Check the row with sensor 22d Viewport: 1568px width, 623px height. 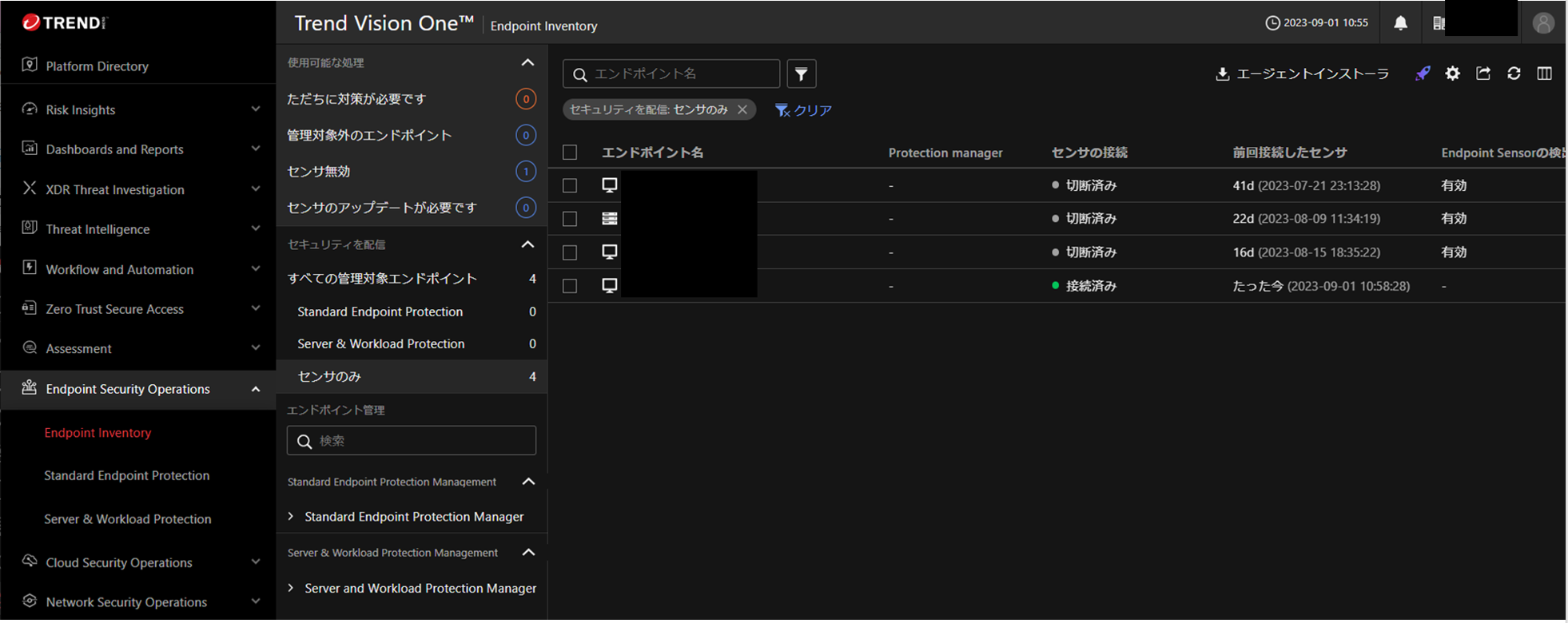(x=570, y=219)
